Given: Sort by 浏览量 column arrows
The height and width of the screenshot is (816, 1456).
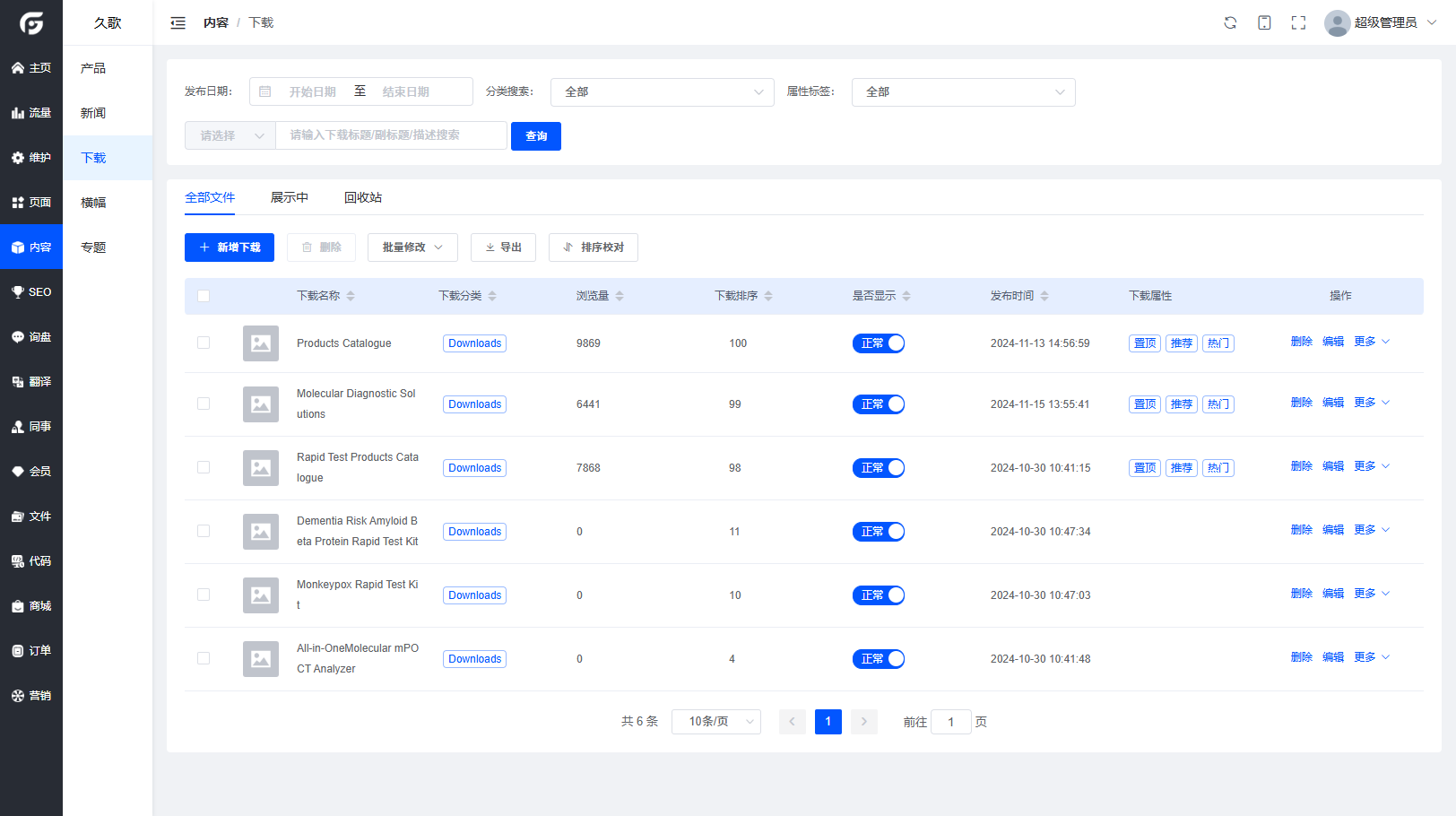Looking at the screenshot, I should pyautogui.click(x=620, y=296).
